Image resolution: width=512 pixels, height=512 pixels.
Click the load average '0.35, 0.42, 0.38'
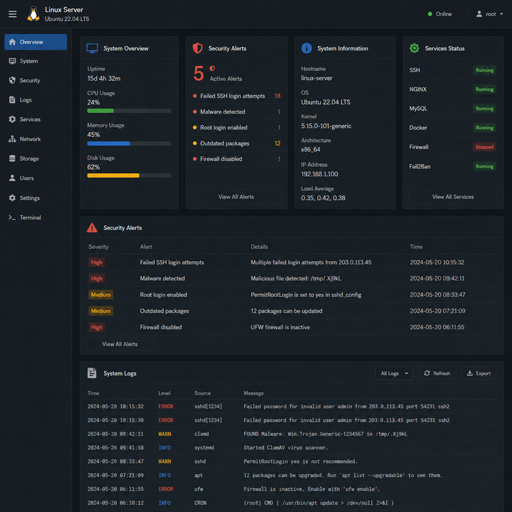coord(323,198)
